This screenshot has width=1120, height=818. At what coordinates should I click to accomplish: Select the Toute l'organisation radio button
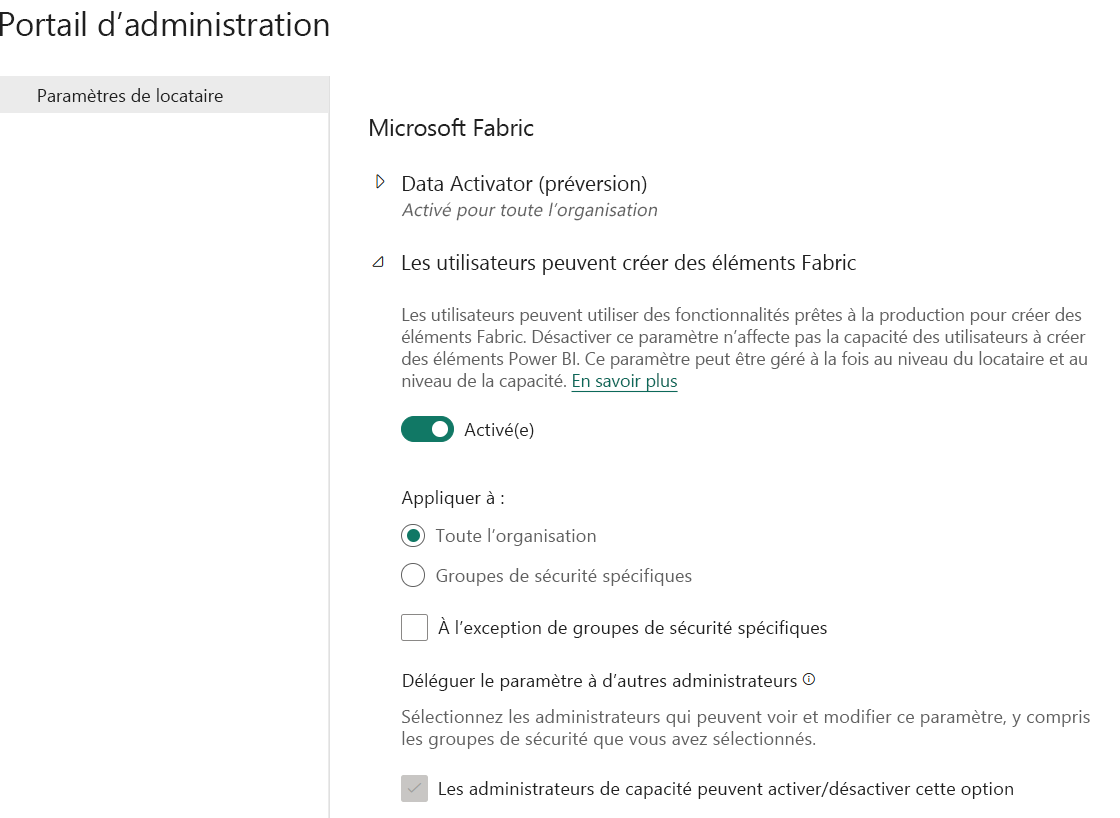(413, 536)
